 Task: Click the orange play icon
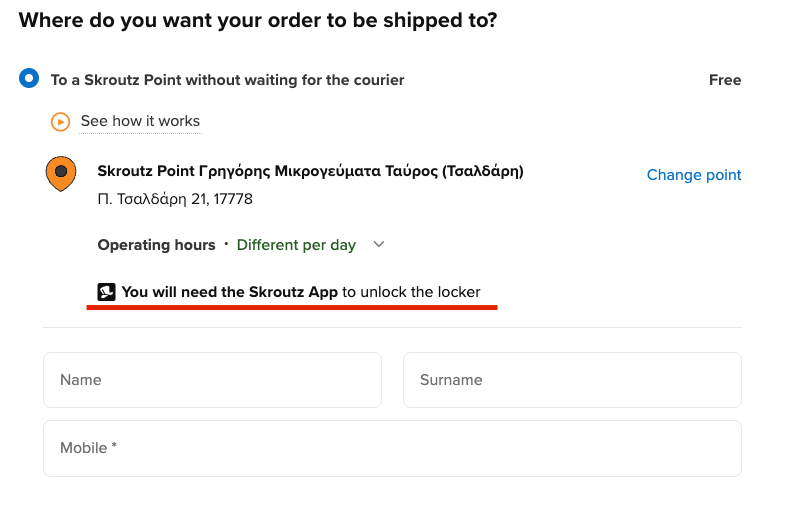[x=60, y=122]
